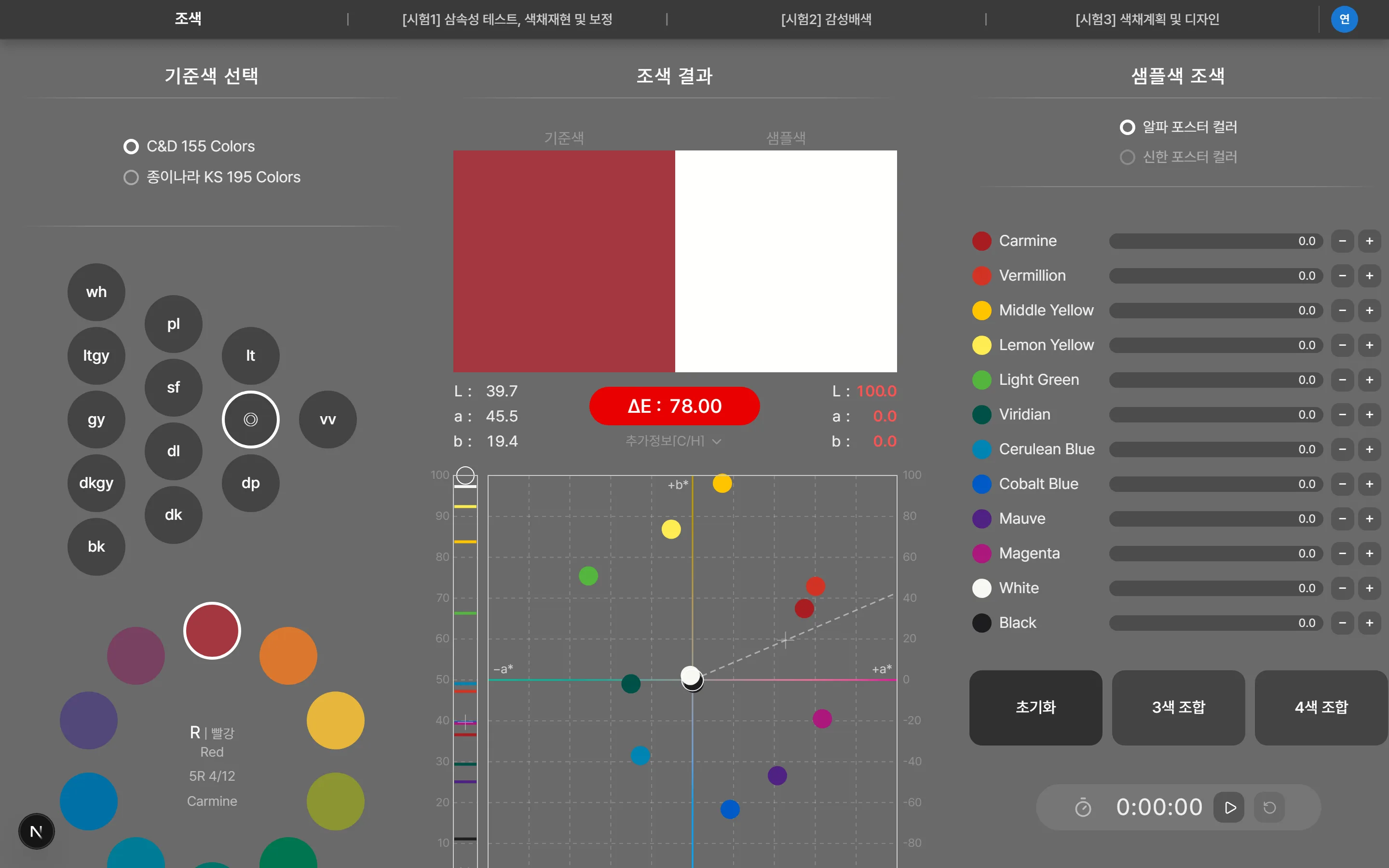Increase Cerulean Blue with plus button

click(1370, 449)
